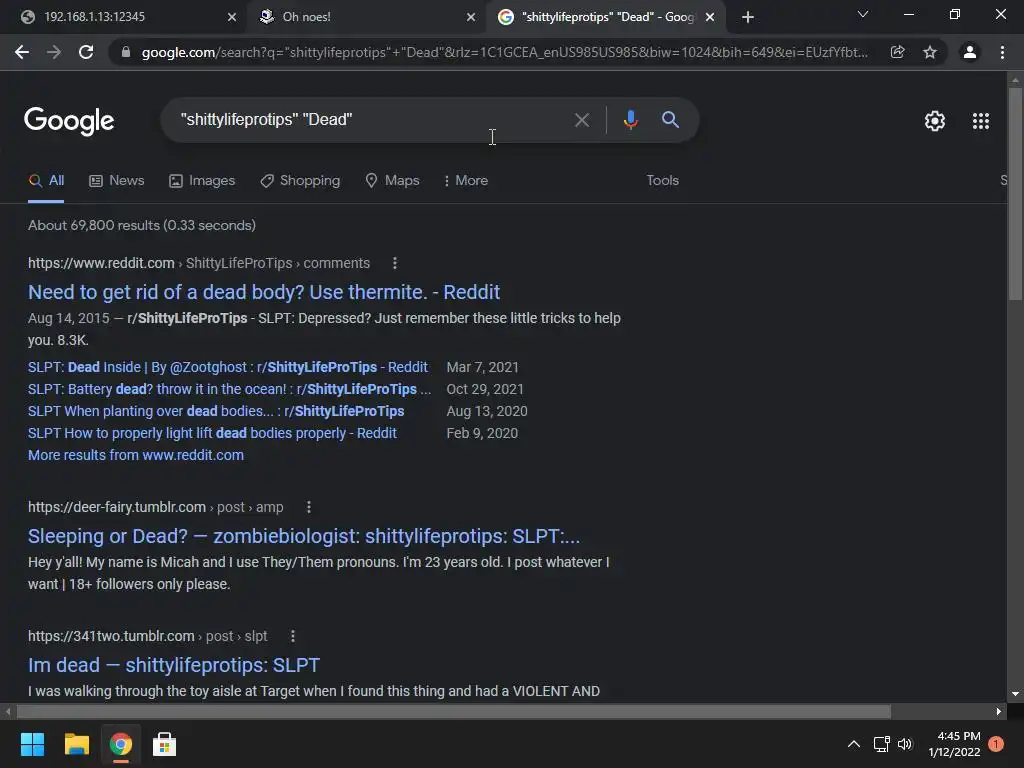
Task: Click the Google logo
Action: [69, 121]
